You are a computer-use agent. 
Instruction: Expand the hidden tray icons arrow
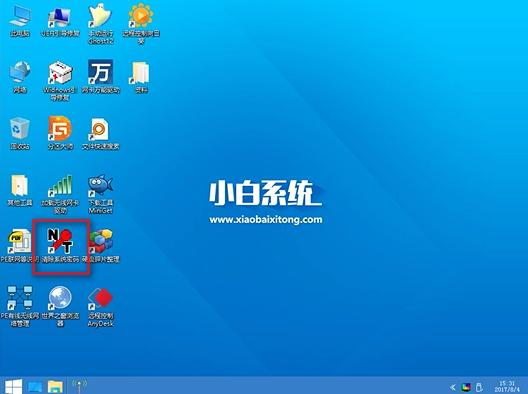tap(453, 387)
